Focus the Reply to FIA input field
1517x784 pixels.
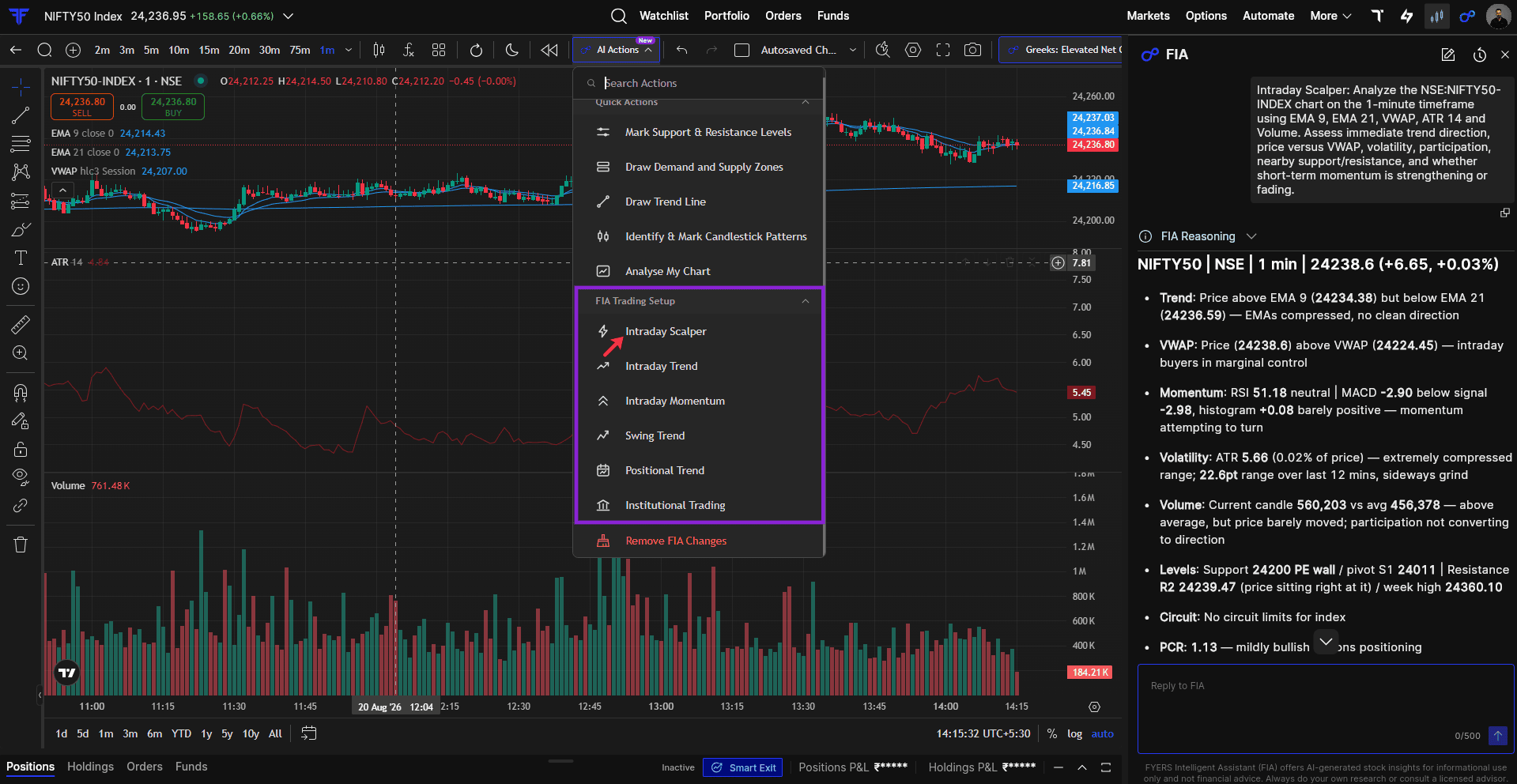click(1326, 709)
